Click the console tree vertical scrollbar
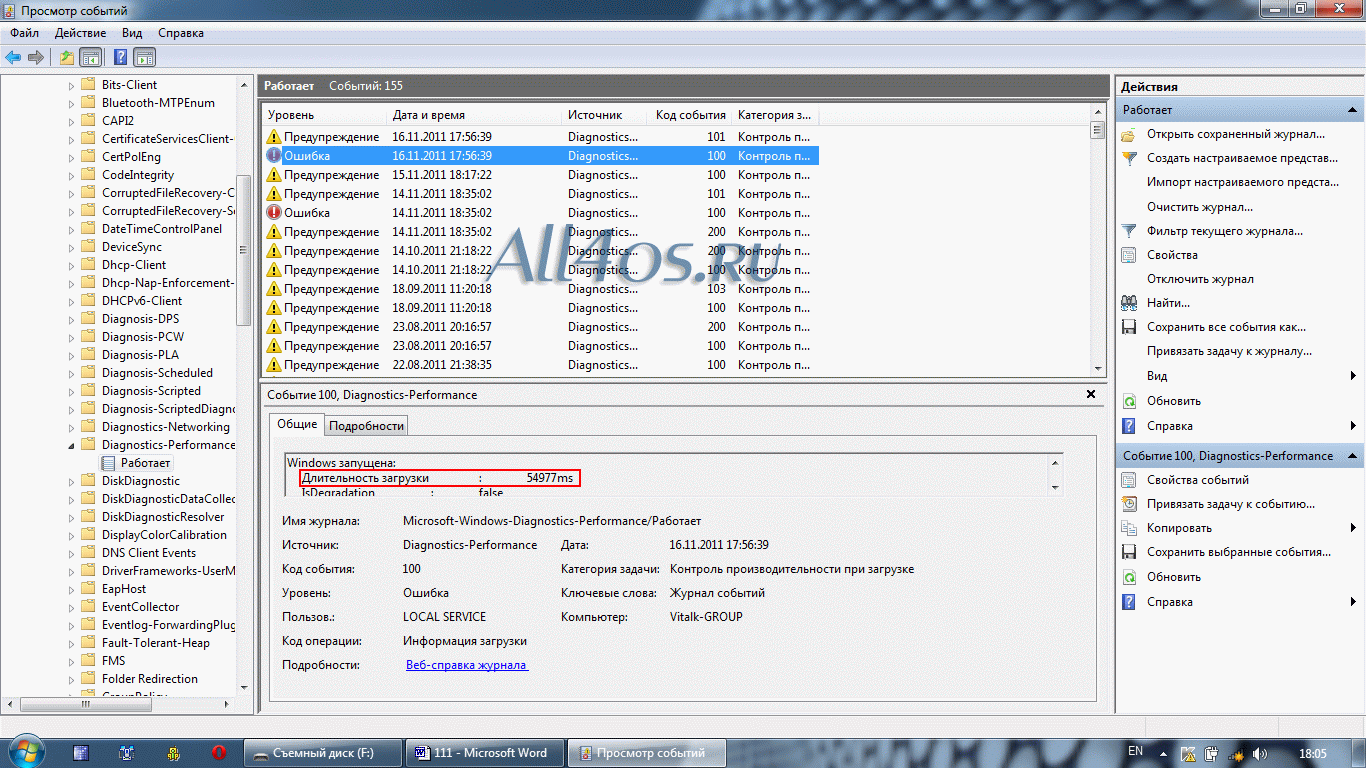 pyautogui.click(x=244, y=385)
